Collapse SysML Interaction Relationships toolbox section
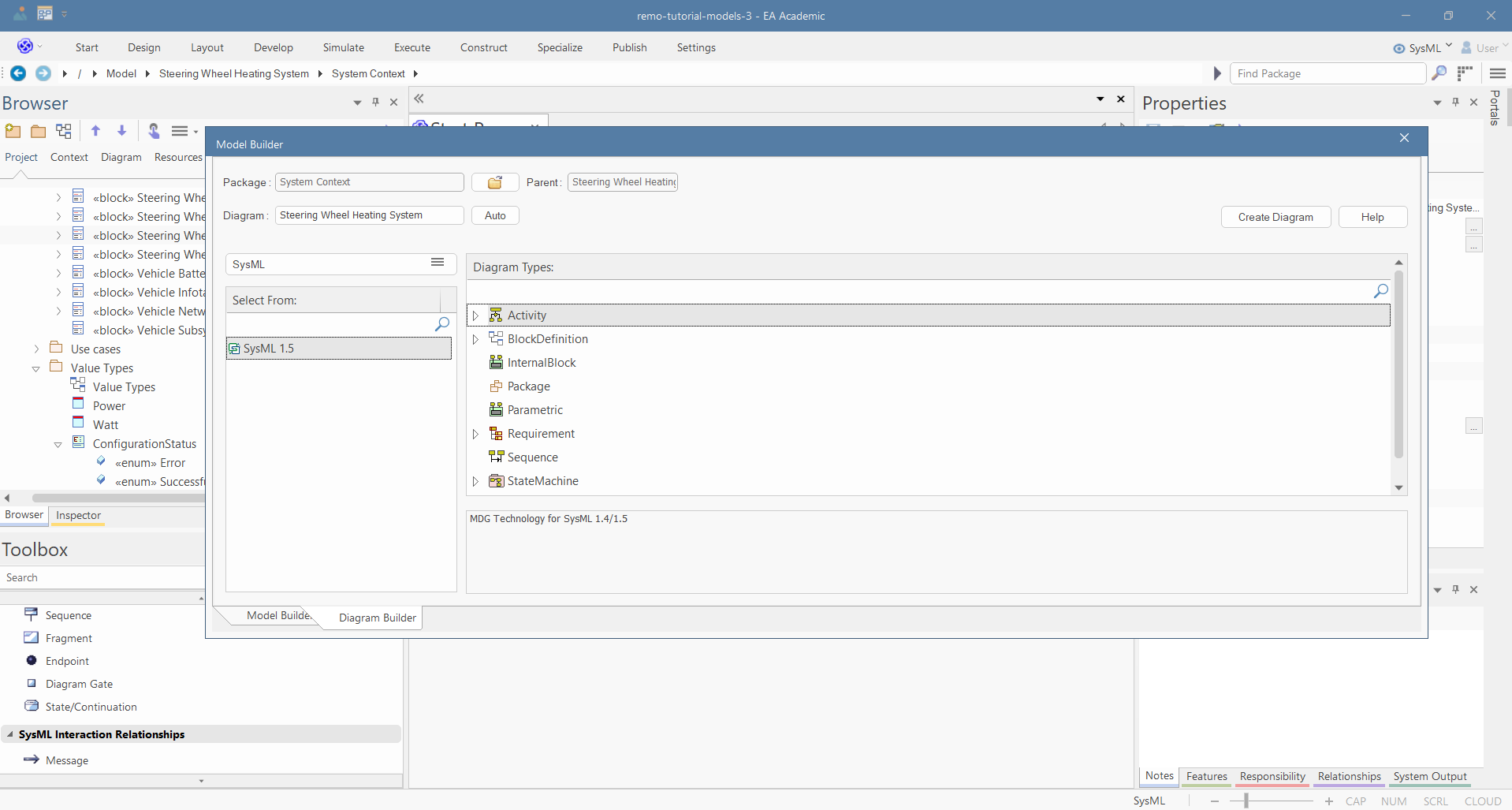This screenshot has width=1512, height=810. pos(10,734)
